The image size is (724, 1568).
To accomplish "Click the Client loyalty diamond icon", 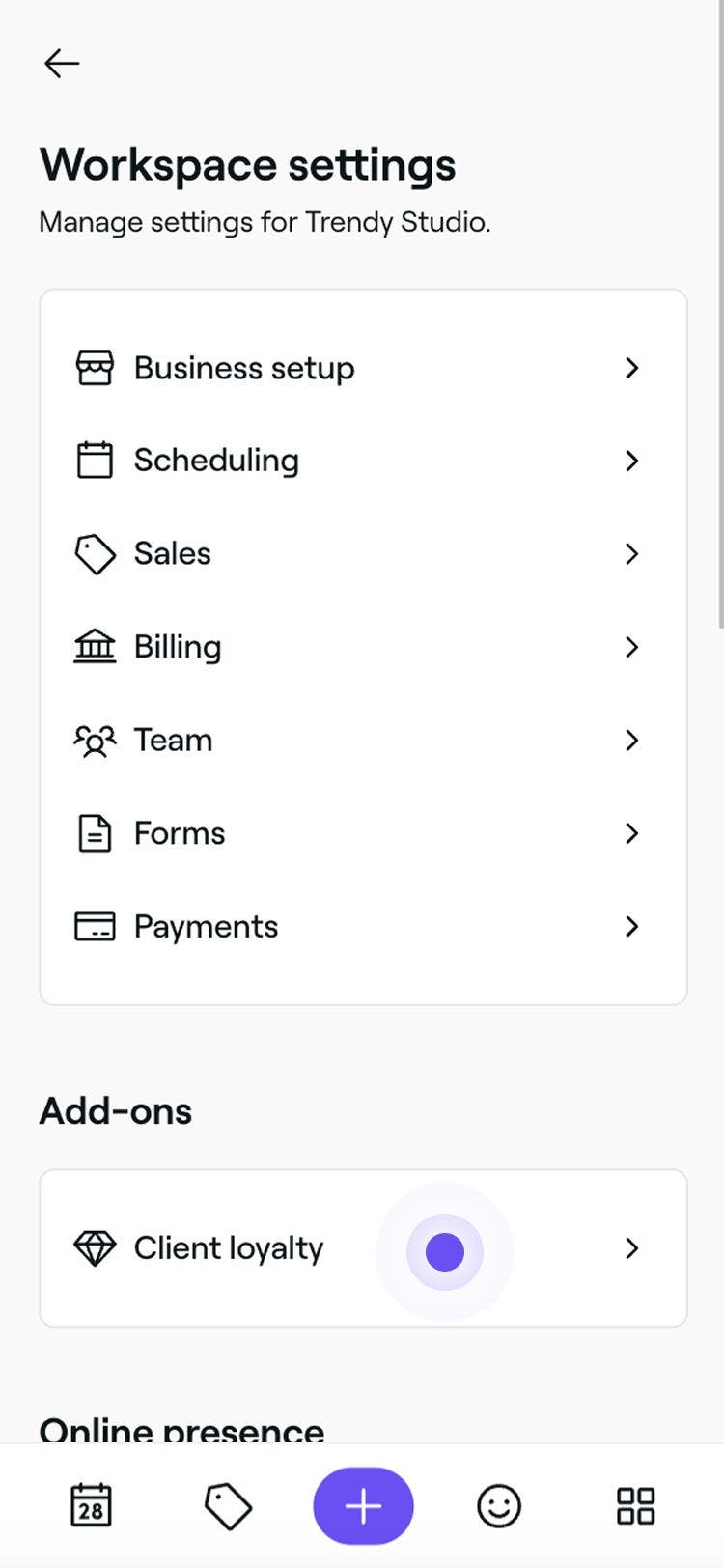I will pos(95,1248).
